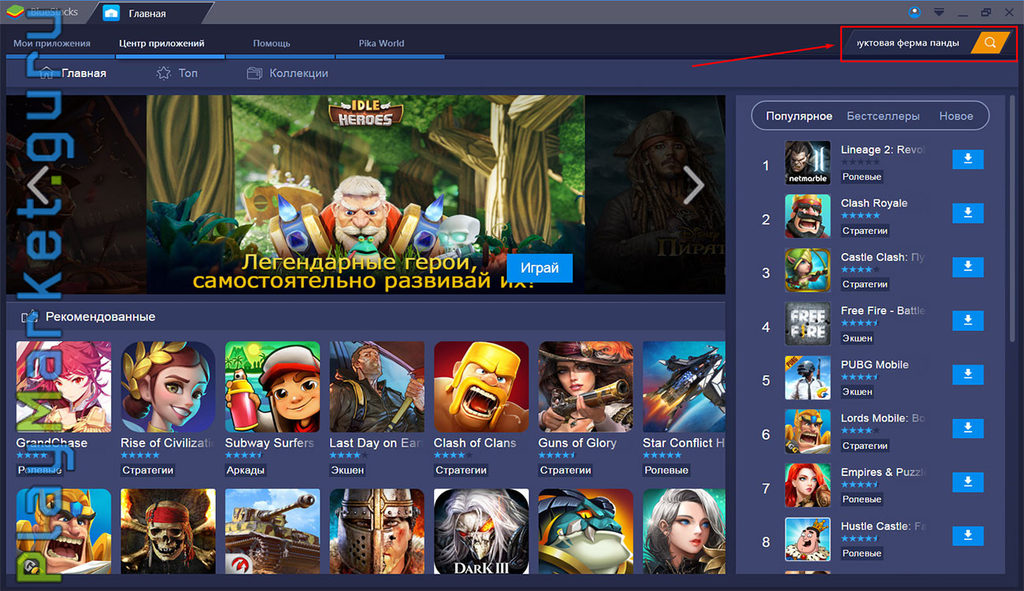Open the Pika World tab

pos(381,43)
